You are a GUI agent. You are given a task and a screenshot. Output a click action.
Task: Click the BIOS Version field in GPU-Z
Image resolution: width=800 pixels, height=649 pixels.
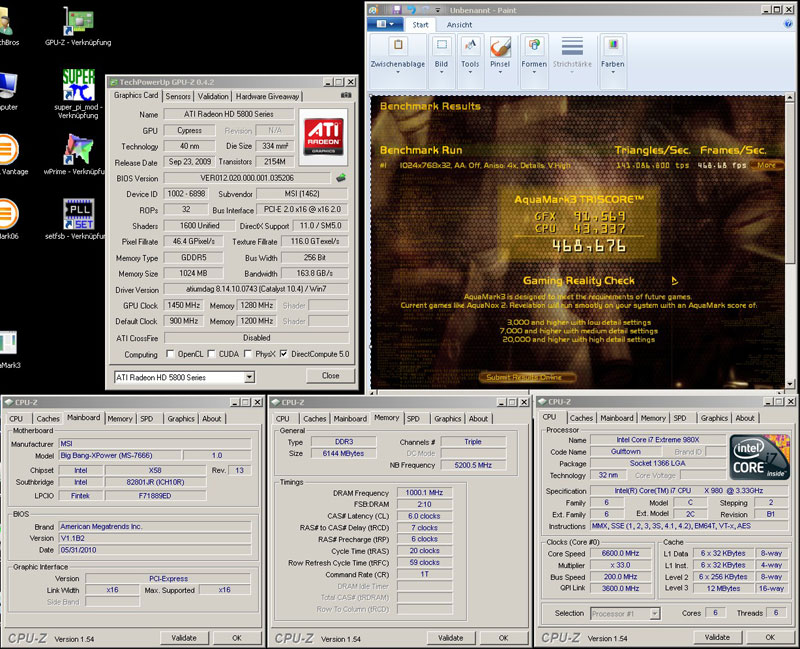[247, 178]
